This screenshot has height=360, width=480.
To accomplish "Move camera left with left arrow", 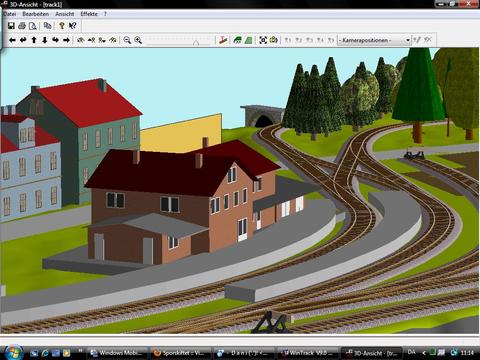I will click(x=12, y=40).
